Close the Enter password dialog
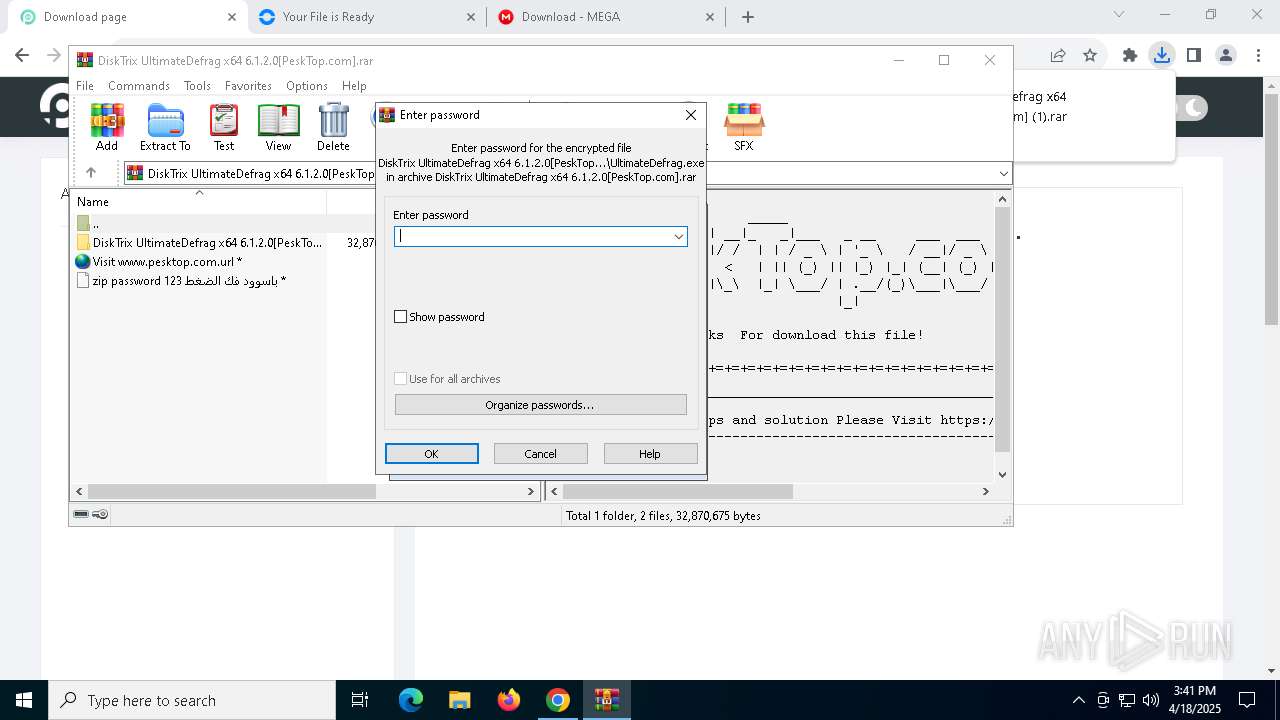The image size is (1280, 720). point(690,115)
